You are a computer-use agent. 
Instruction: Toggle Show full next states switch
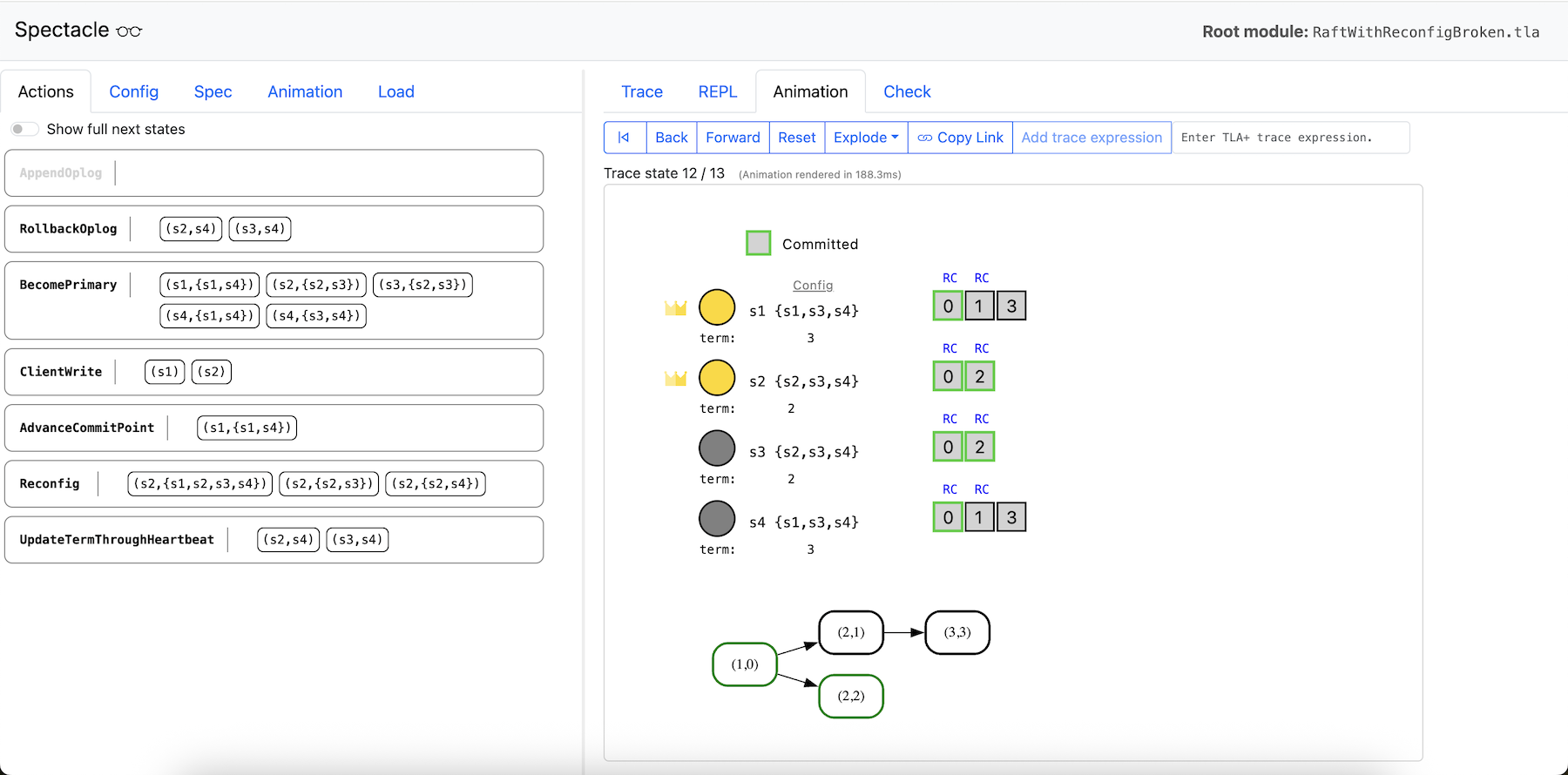(x=24, y=129)
